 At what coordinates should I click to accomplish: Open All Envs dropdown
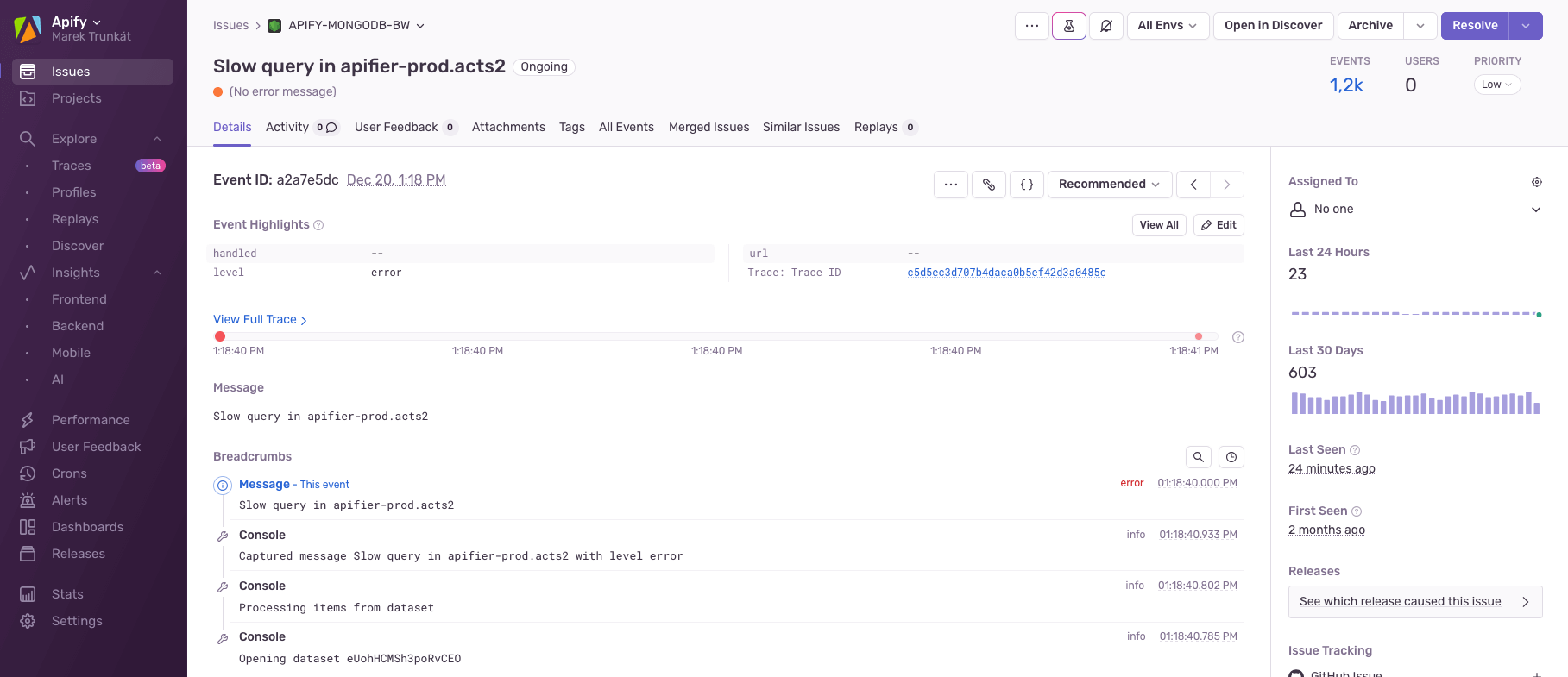(x=1168, y=26)
